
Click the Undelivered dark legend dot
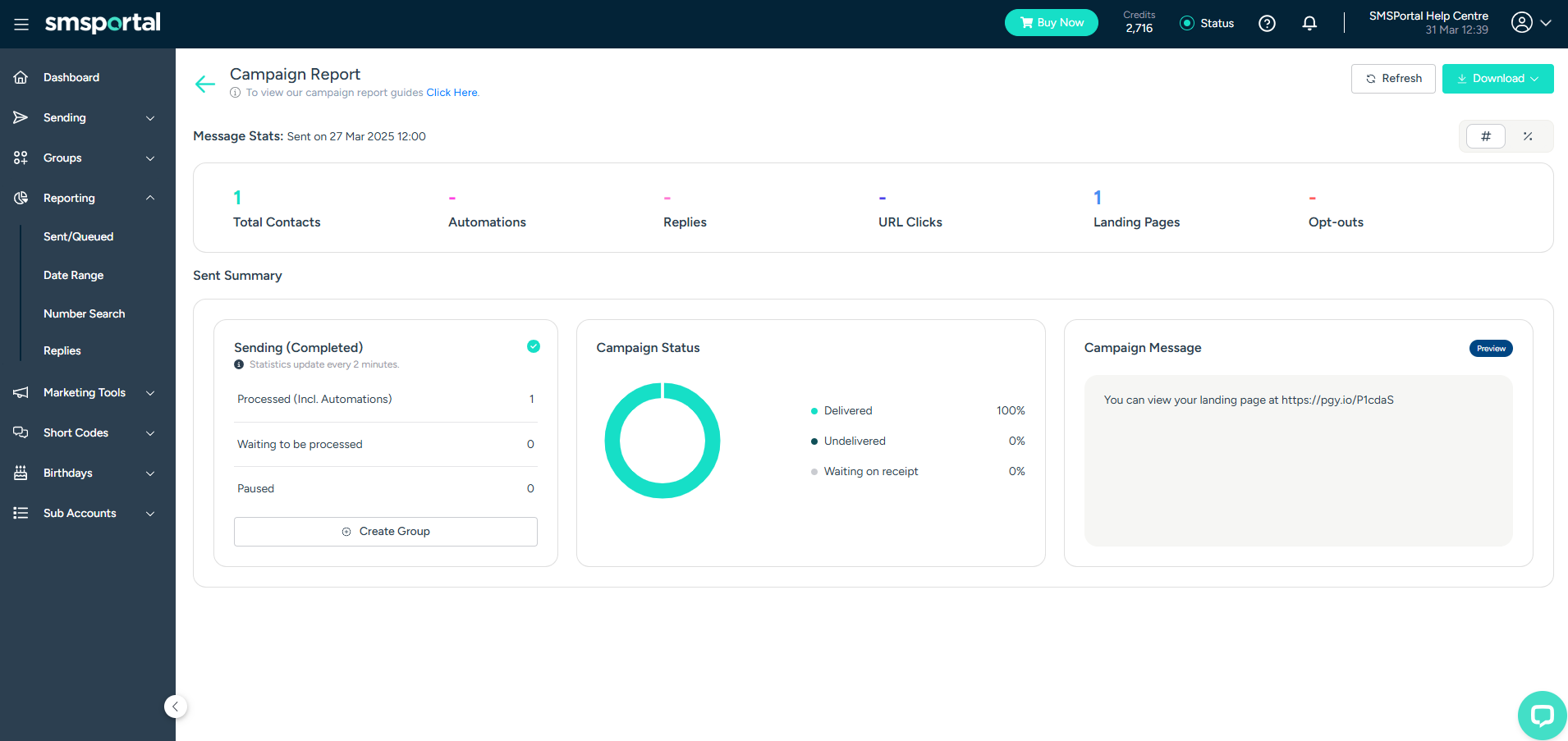(x=814, y=441)
